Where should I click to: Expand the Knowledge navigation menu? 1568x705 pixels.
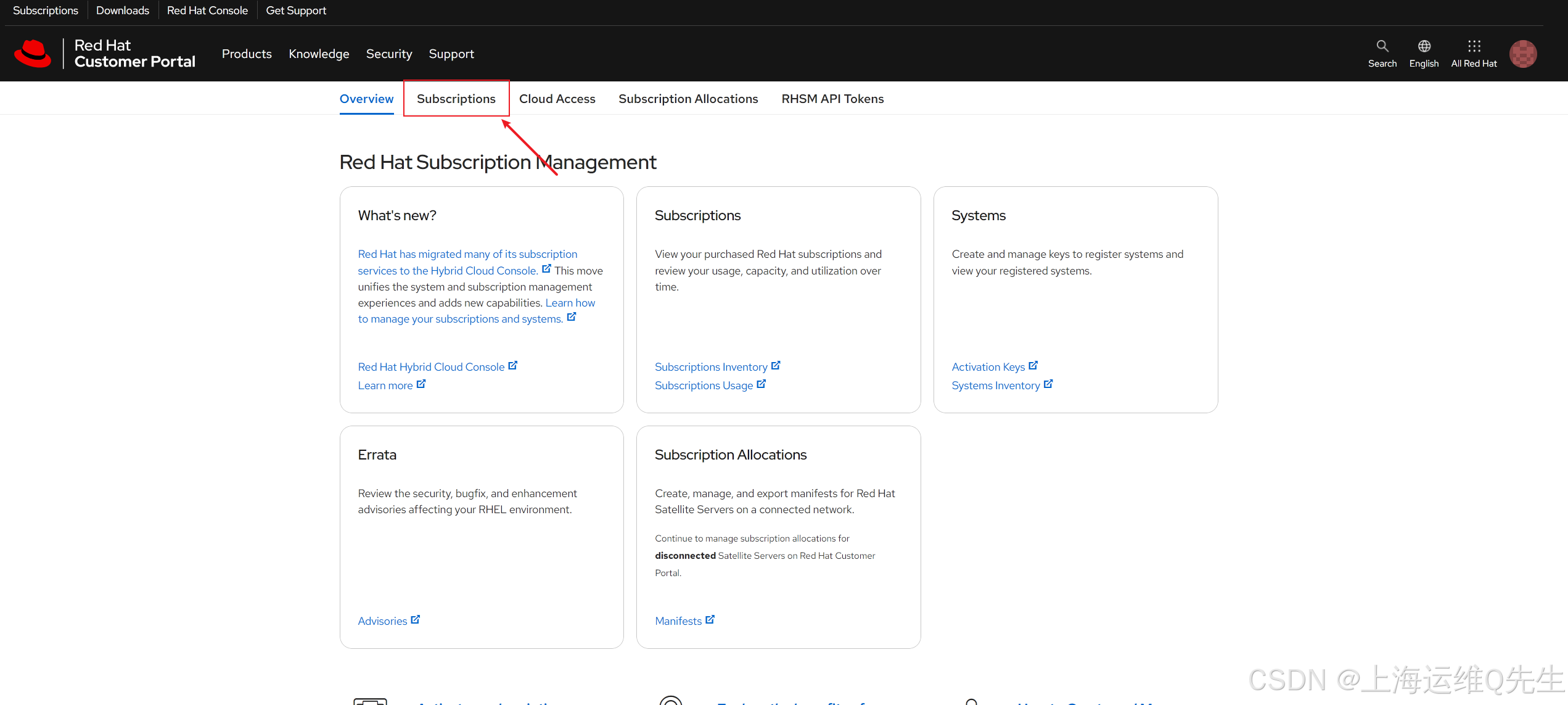319,54
